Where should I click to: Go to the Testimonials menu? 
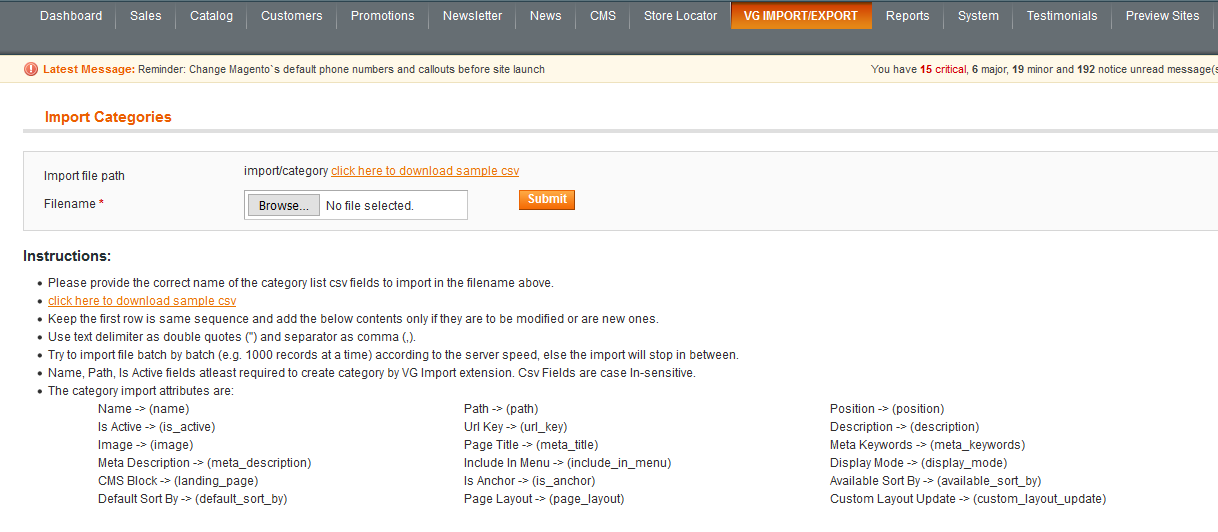point(1061,16)
